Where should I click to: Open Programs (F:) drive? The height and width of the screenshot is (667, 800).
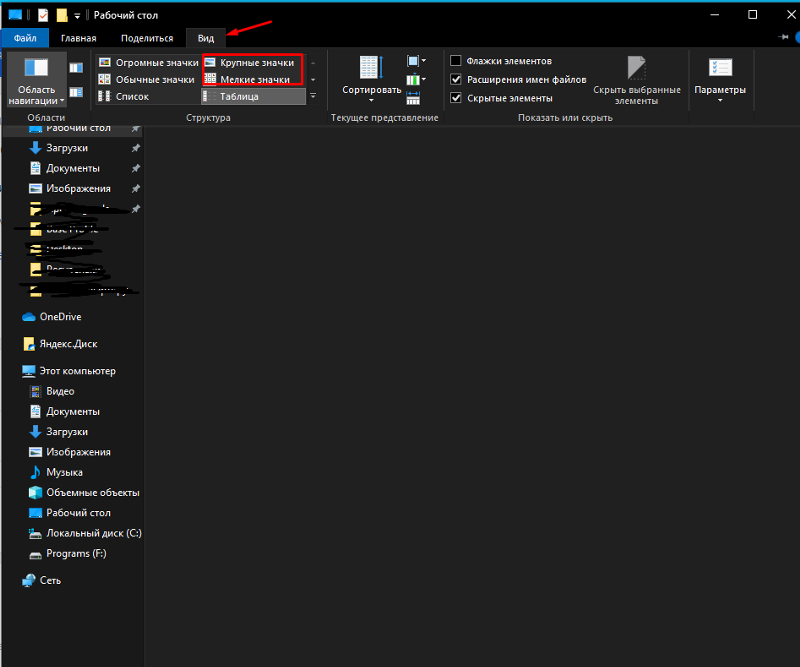[76, 554]
